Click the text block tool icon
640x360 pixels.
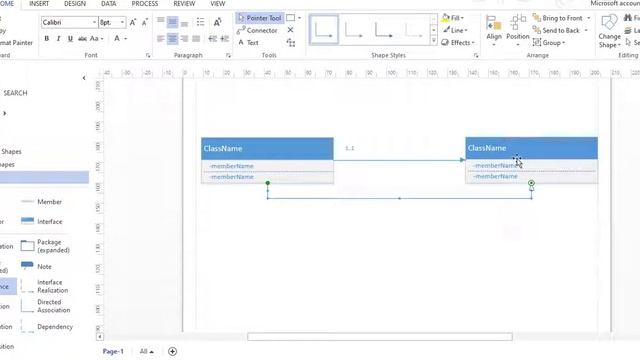291,42
